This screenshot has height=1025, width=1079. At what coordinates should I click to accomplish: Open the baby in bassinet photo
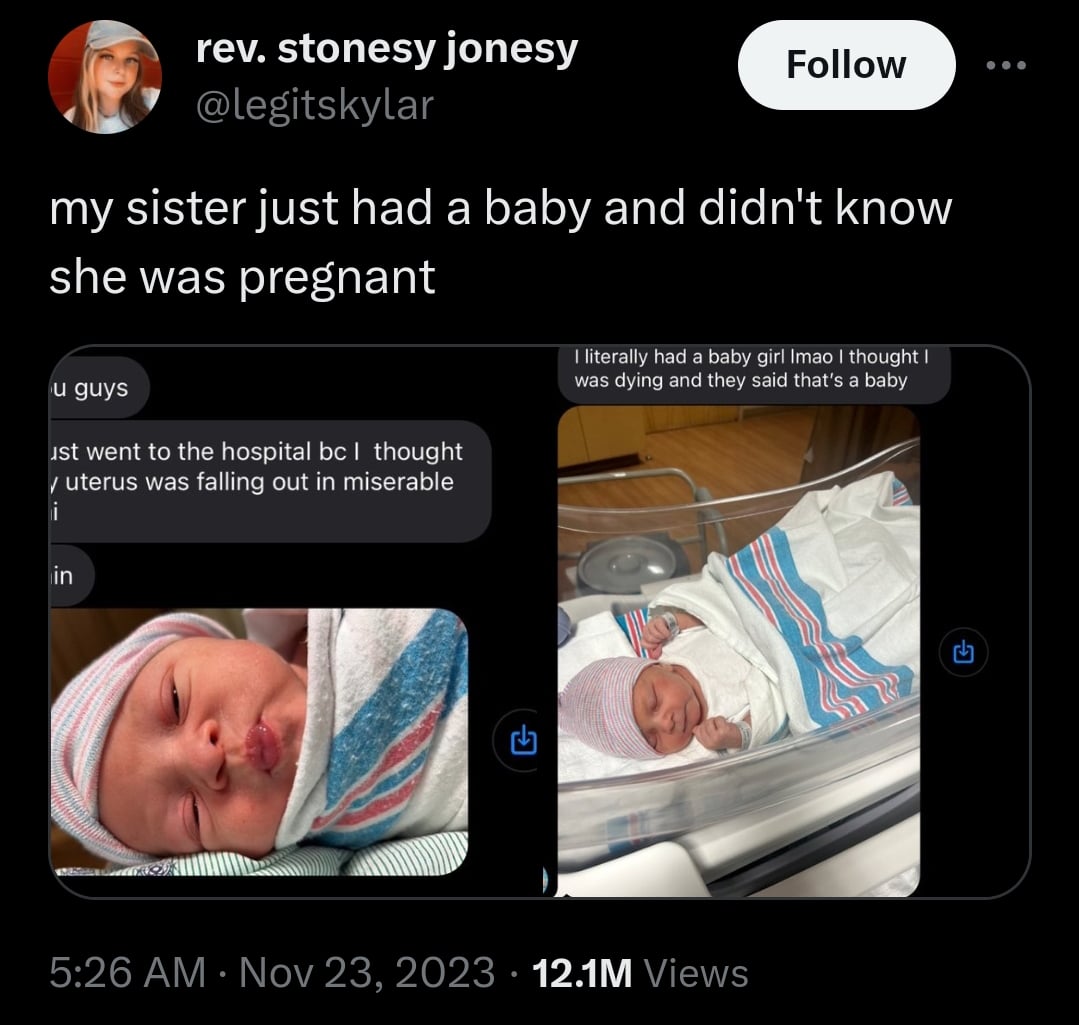click(x=738, y=651)
